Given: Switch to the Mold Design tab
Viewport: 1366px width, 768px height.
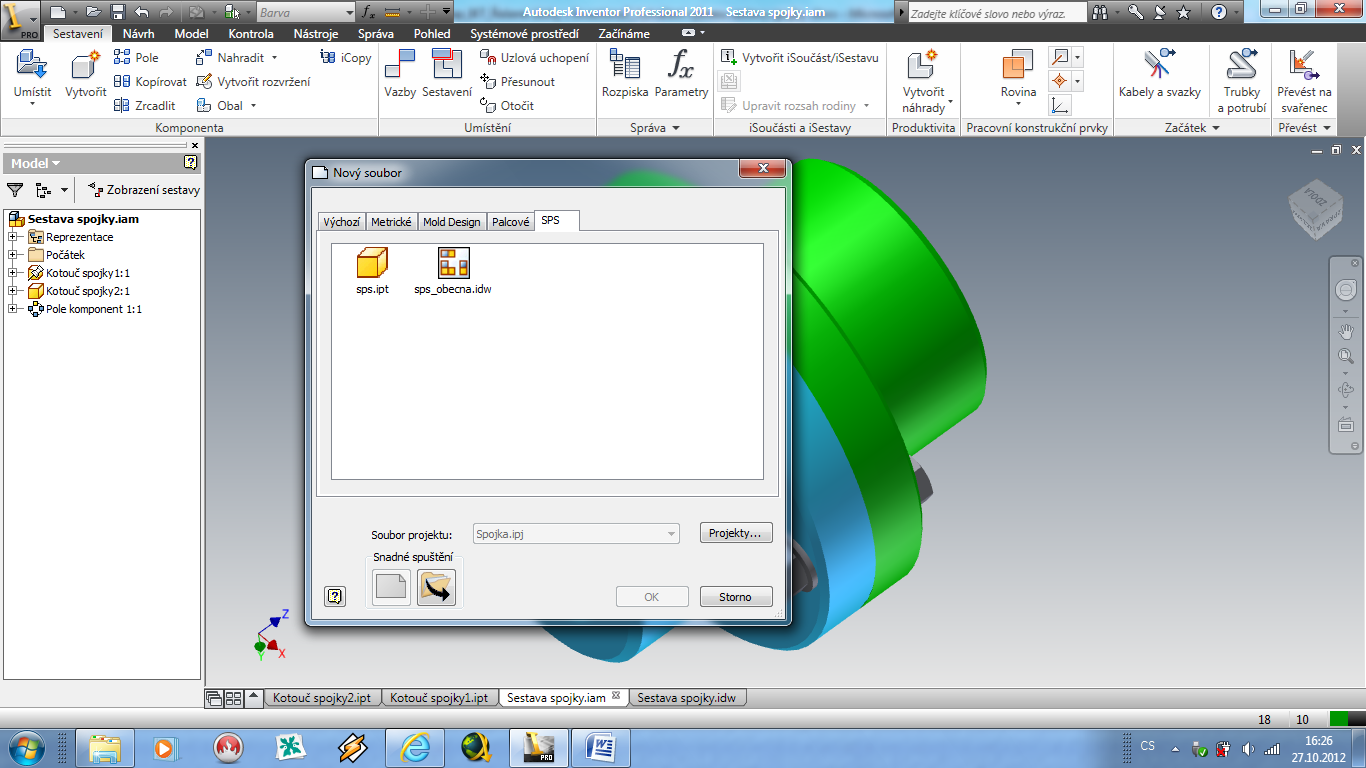Looking at the screenshot, I should click(451, 222).
